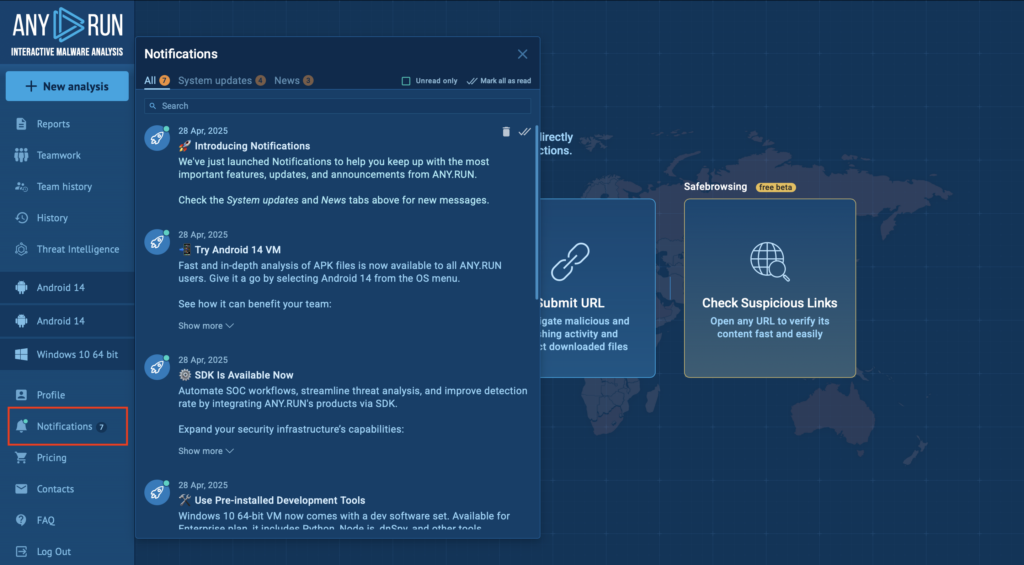1024x565 pixels.
Task: Click the globe magnifier Check Suspicious Links icon
Action: pos(769,262)
